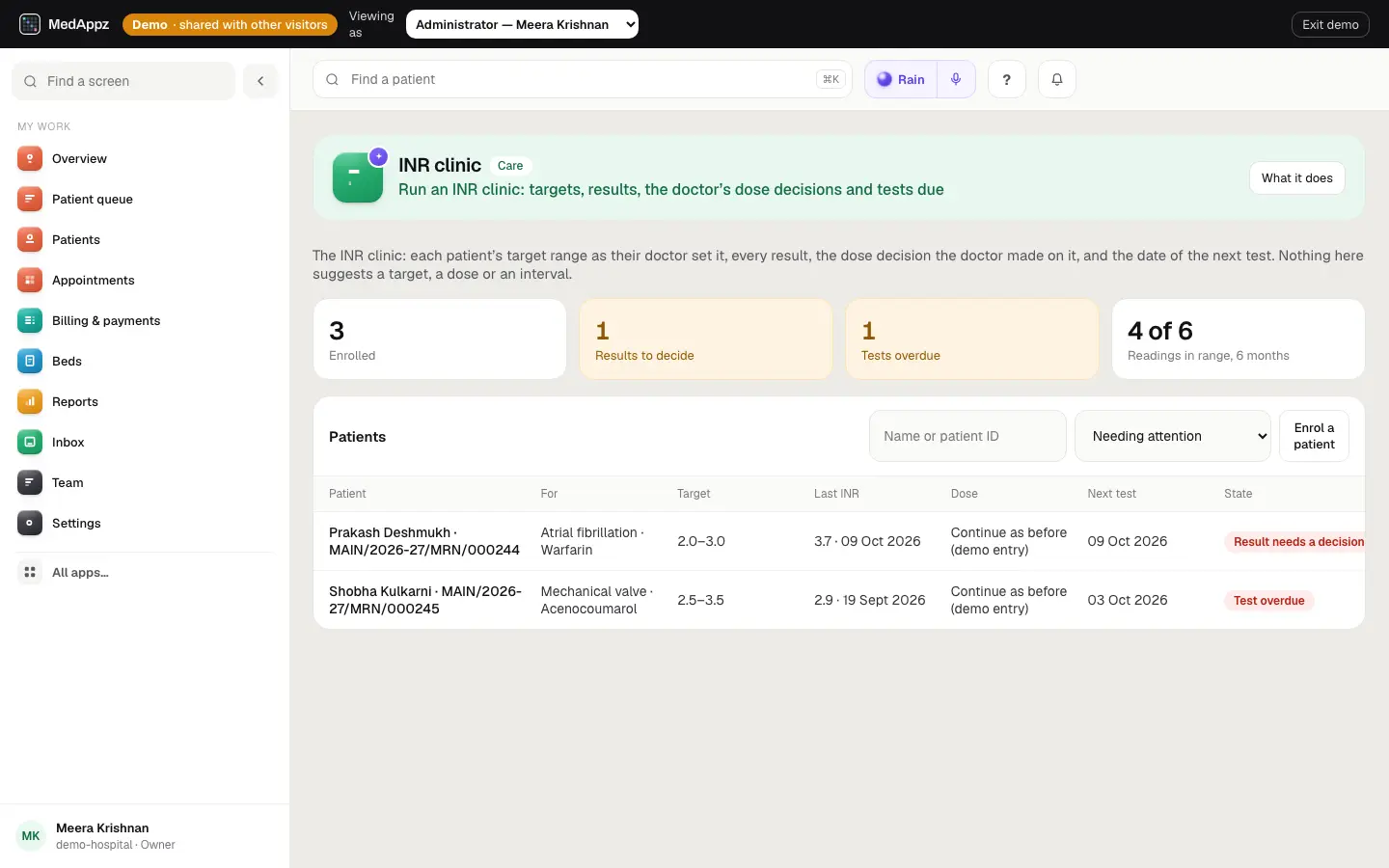
Task: Click the Enrolled count card
Action: pyautogui.click(x=440, y=339)
